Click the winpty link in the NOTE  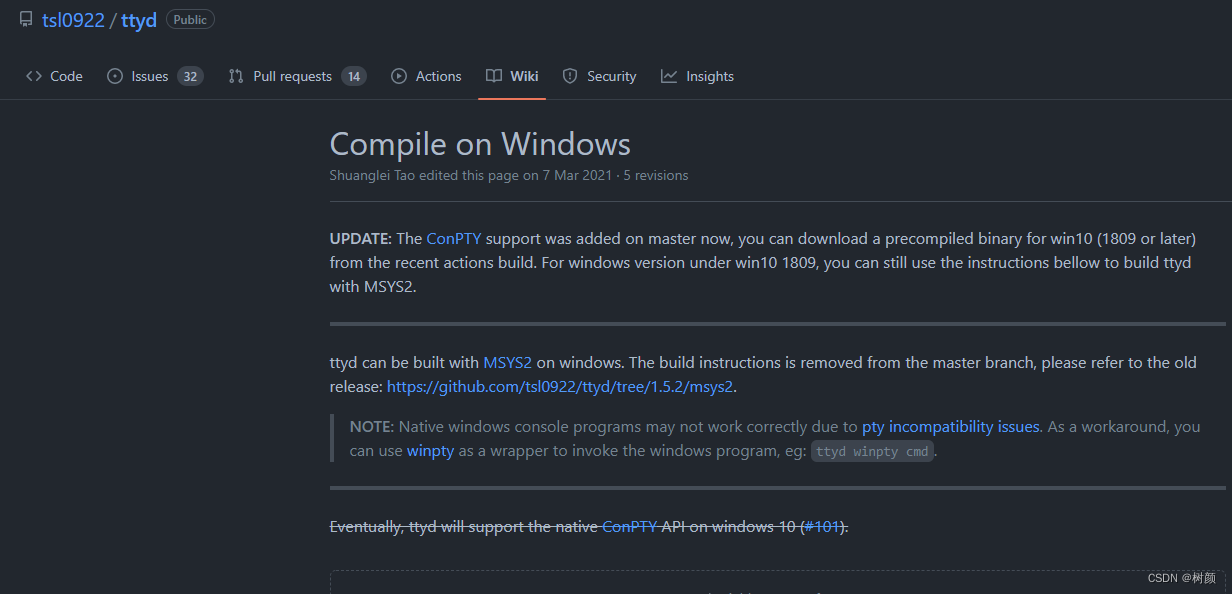point(430,450)
